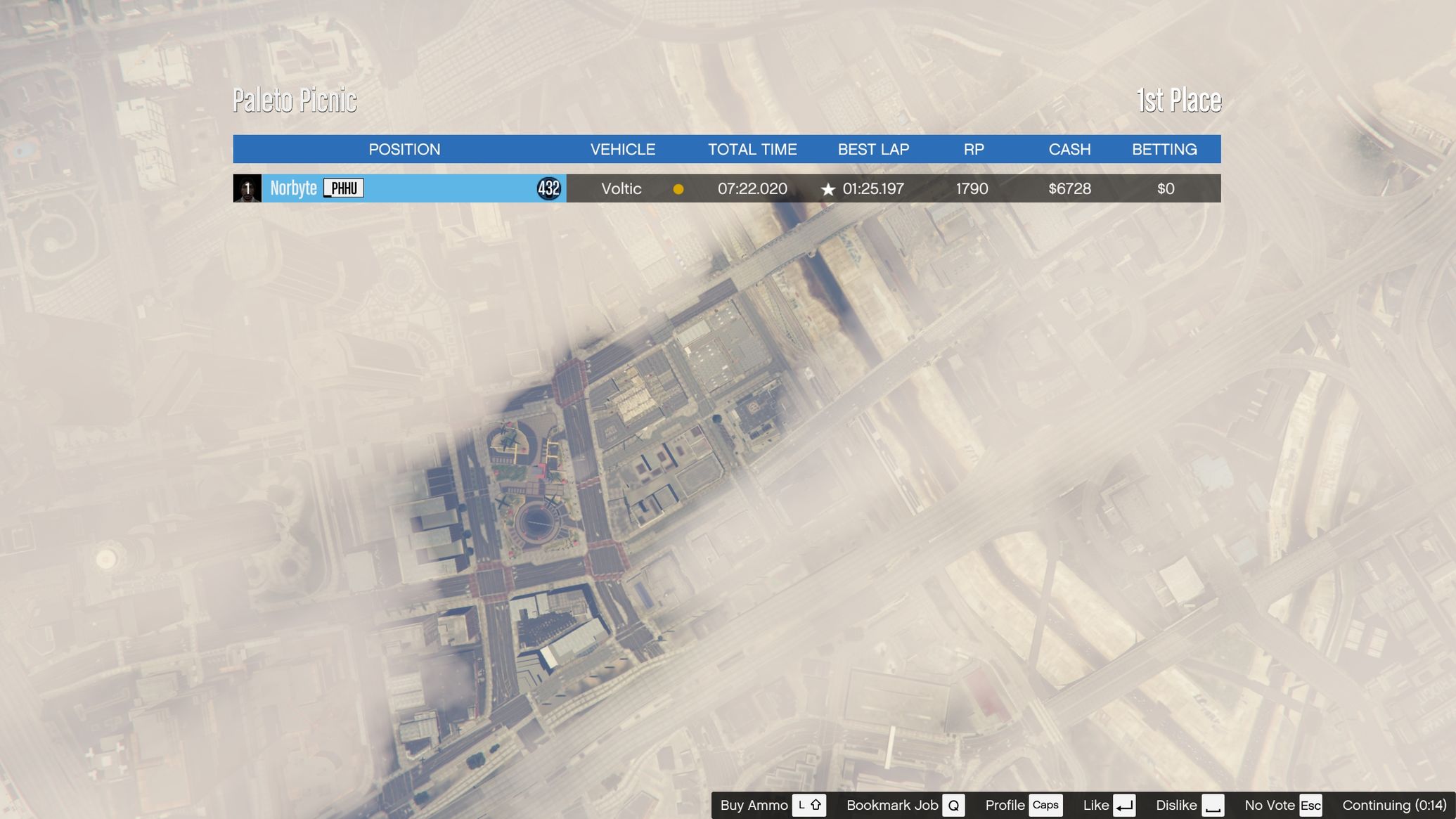Click the $6728 cash value
The width and height of the screenshot is (1456, 819).
coord(1069,188)
